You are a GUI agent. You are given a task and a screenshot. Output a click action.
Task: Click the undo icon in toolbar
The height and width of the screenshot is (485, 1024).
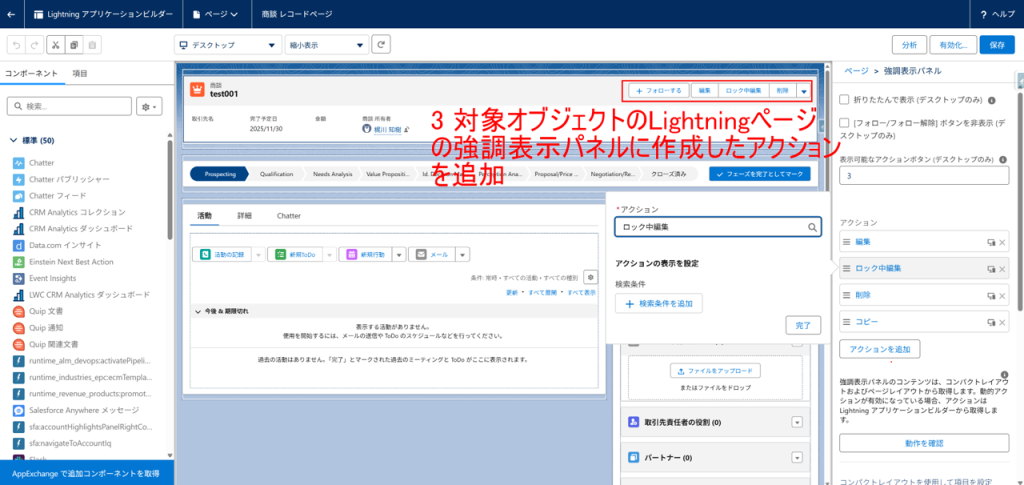[16, 45]
